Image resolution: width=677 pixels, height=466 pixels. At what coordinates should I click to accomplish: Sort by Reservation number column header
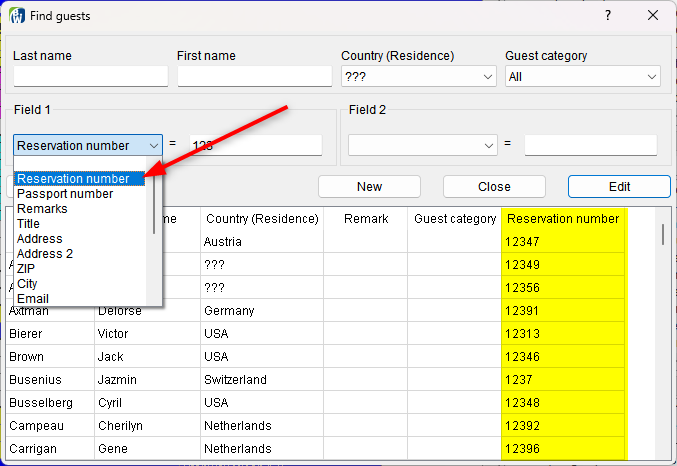tap(563, 219)
